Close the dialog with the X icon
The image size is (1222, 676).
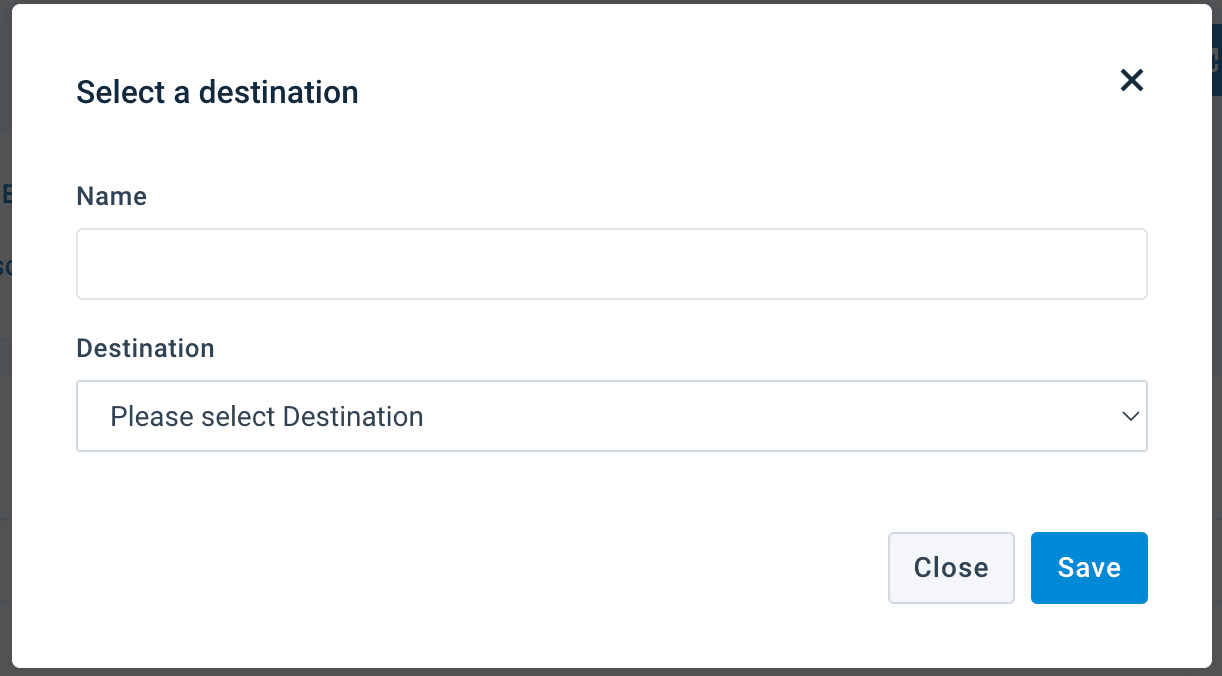pos(1131,80)
